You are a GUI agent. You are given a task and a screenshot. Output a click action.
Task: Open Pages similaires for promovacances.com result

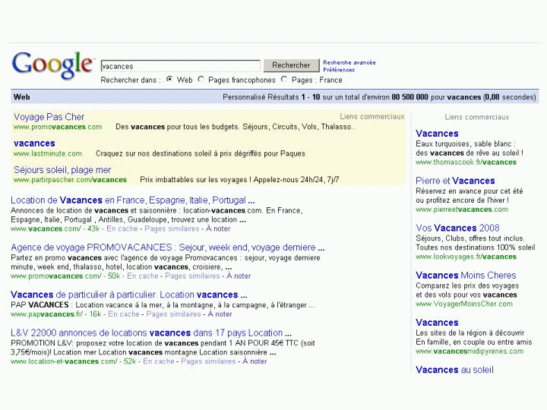[x=192, y=276]
